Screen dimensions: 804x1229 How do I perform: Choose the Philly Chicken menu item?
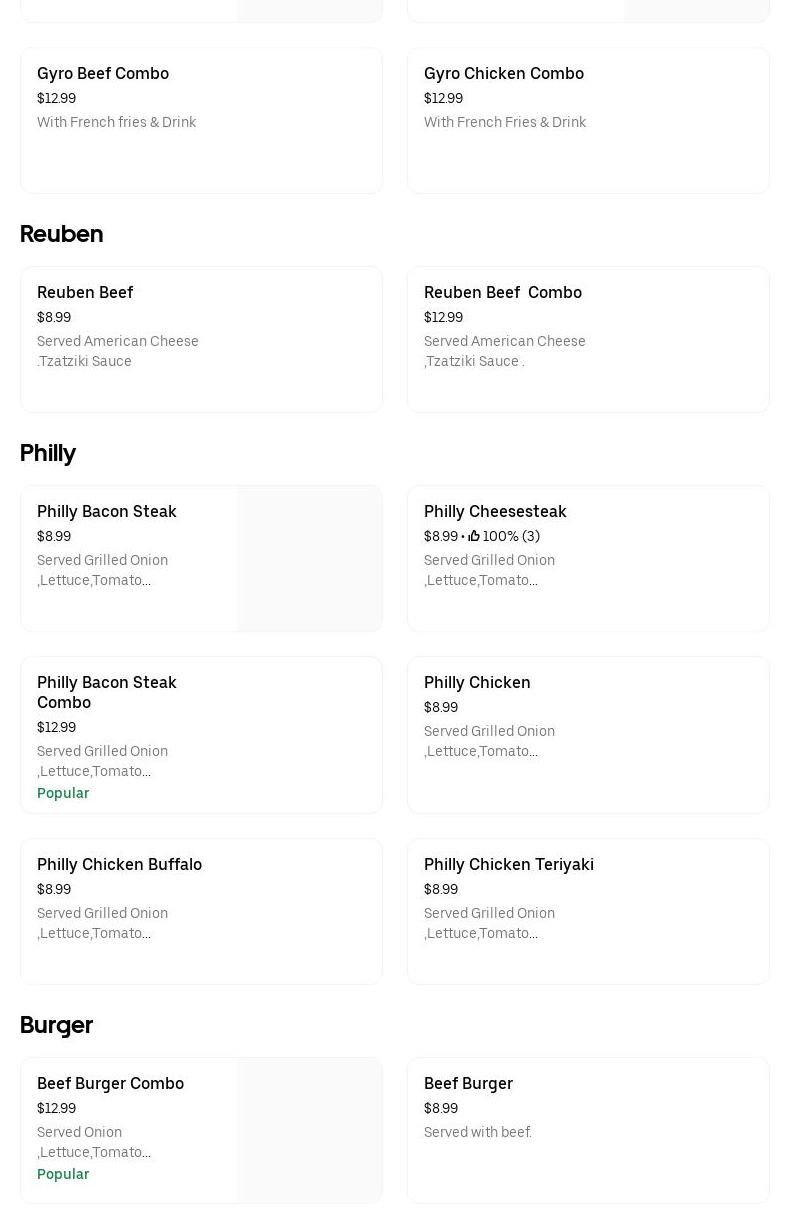coord(477,682)
